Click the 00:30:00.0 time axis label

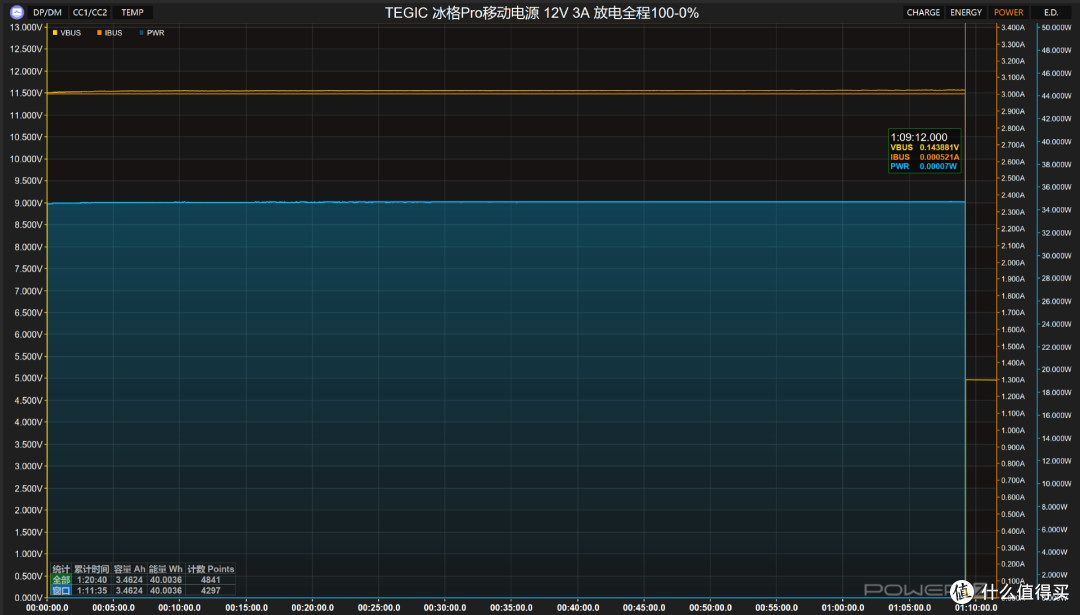pyautogui.click(x=444, y=607)
